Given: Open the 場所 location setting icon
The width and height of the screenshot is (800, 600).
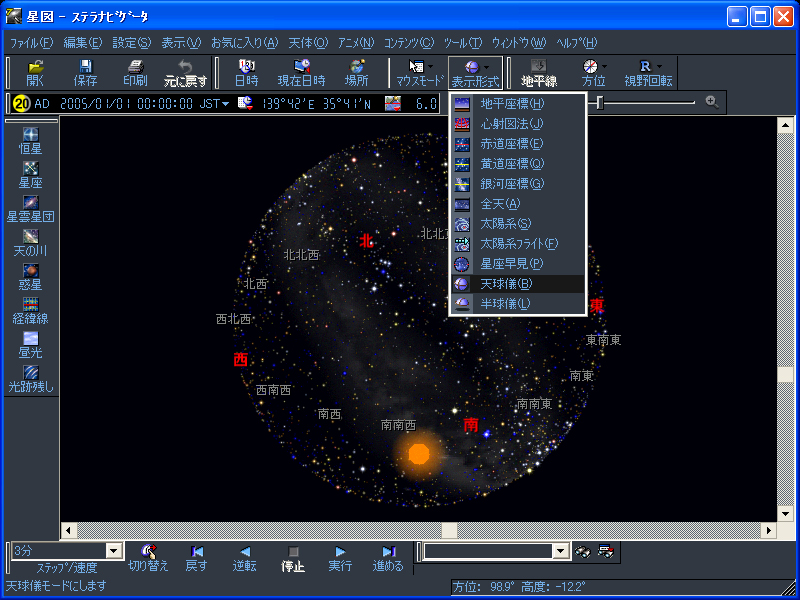Looking at the screenshot, I should tap(356, 72).
